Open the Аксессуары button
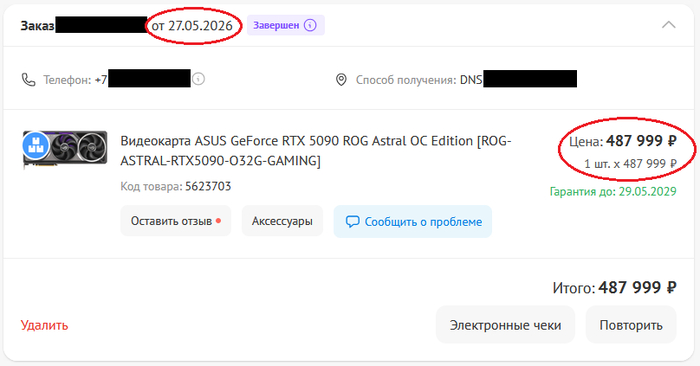 point(282,221)
